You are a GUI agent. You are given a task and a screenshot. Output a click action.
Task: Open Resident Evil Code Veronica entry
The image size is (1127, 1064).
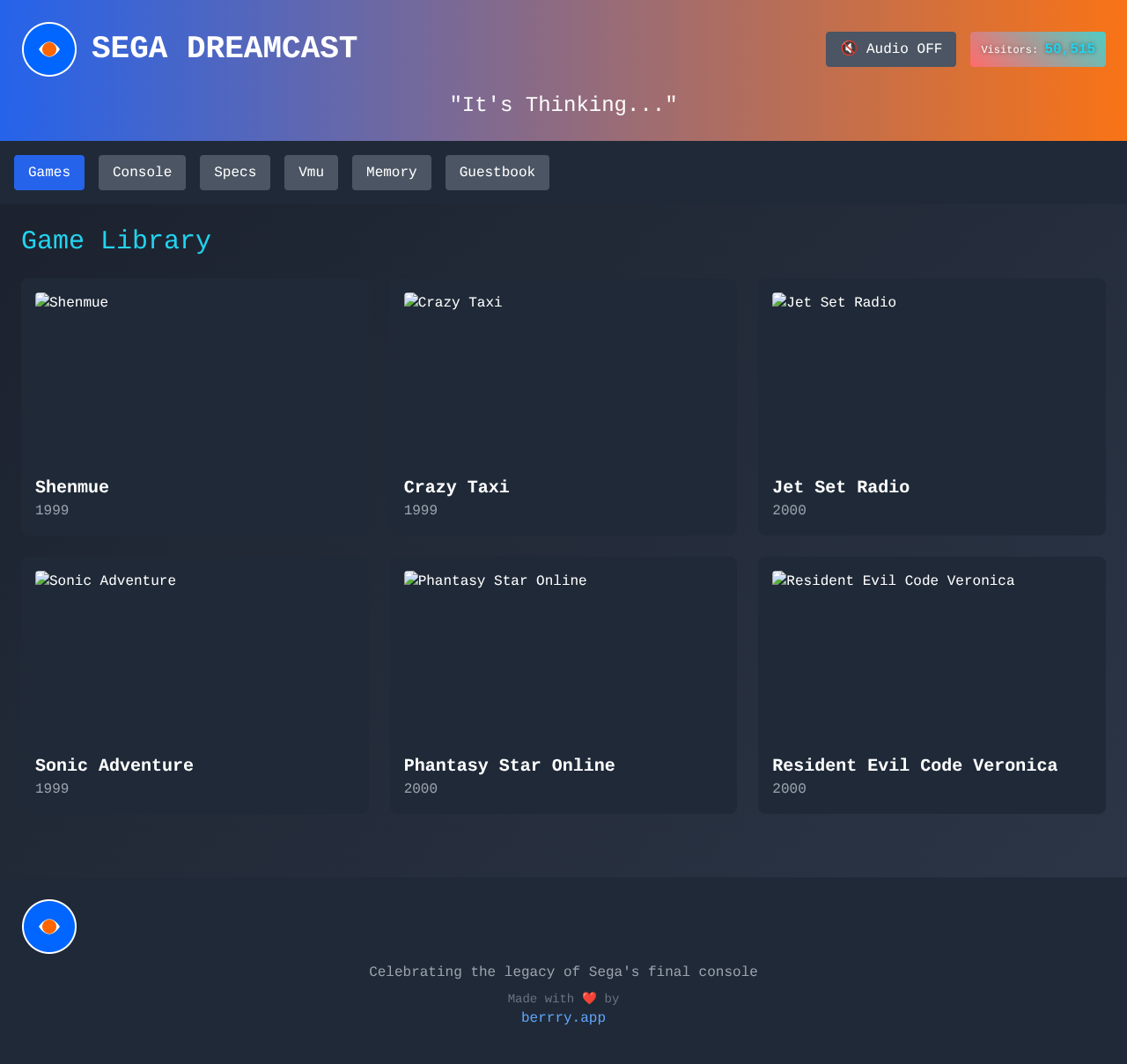tap(932, 685)
